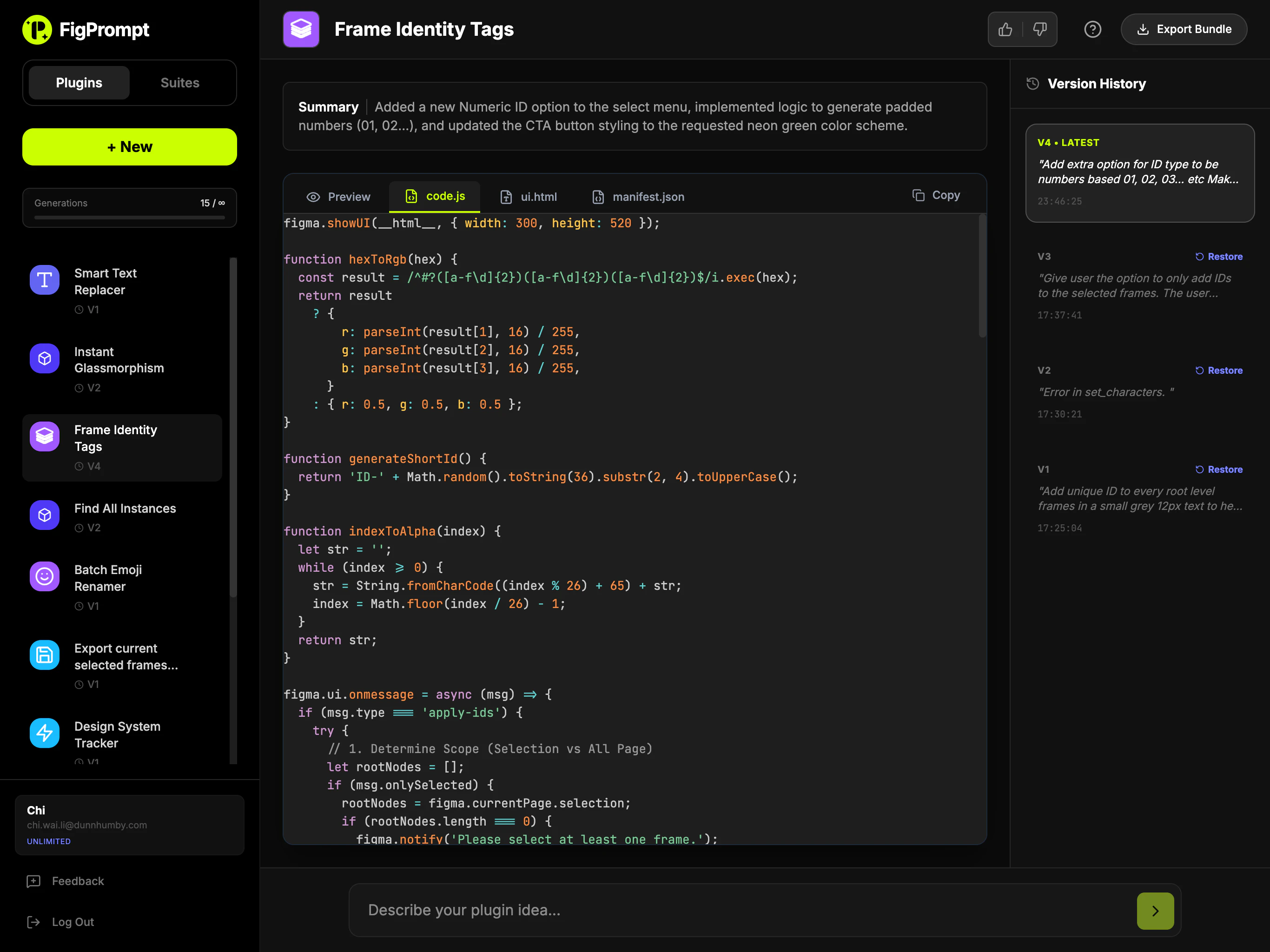Click the thumbs down feedback icon
Viewport: 1270px width, 952px height.
pos(1040,29)
